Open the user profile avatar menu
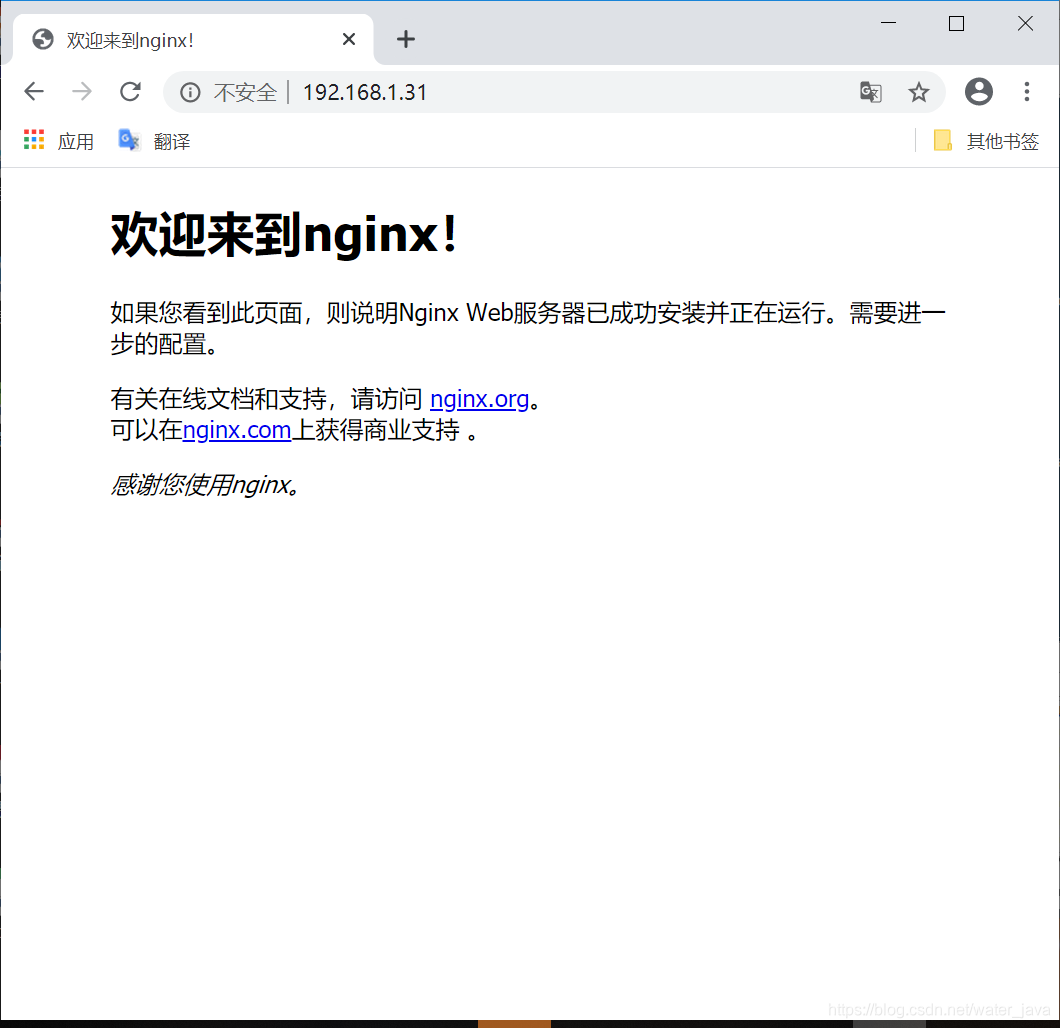The image size is (1060, 1028). 978,91
